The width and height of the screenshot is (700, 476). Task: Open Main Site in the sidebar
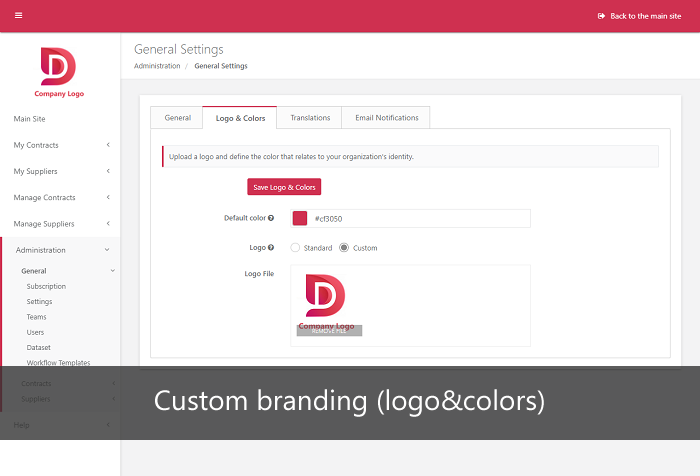point(29,119)
